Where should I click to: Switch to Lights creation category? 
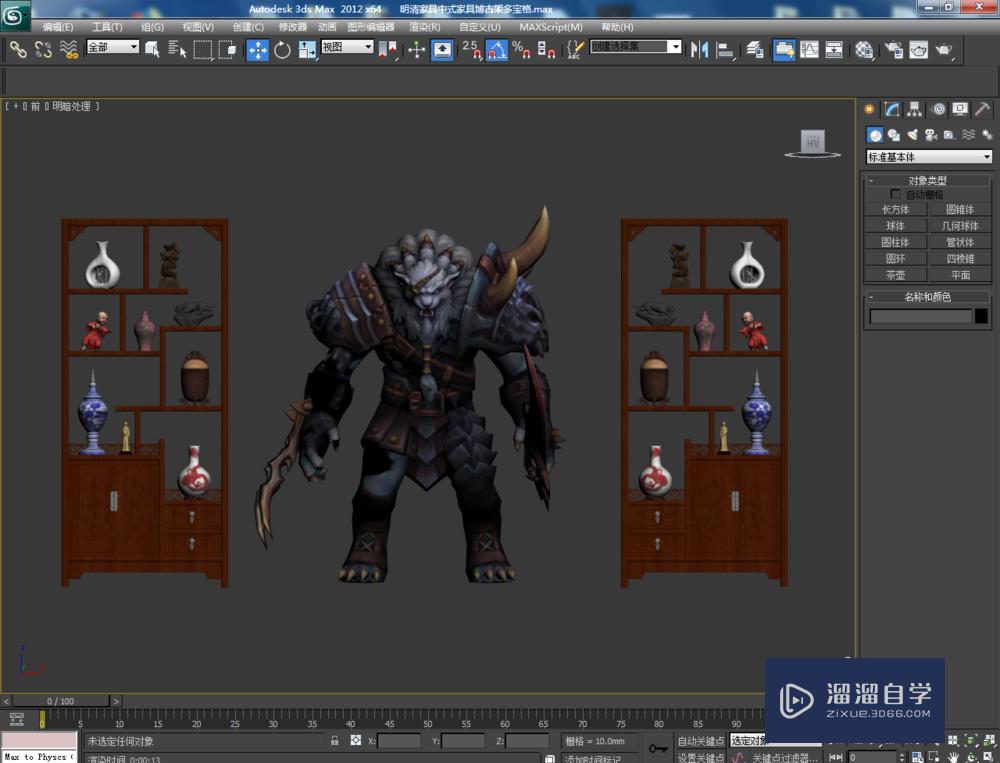912,135
